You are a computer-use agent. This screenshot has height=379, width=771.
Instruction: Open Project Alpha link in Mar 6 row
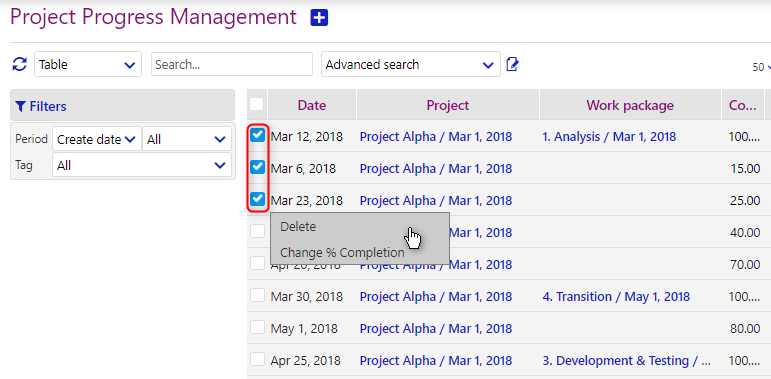436,169
